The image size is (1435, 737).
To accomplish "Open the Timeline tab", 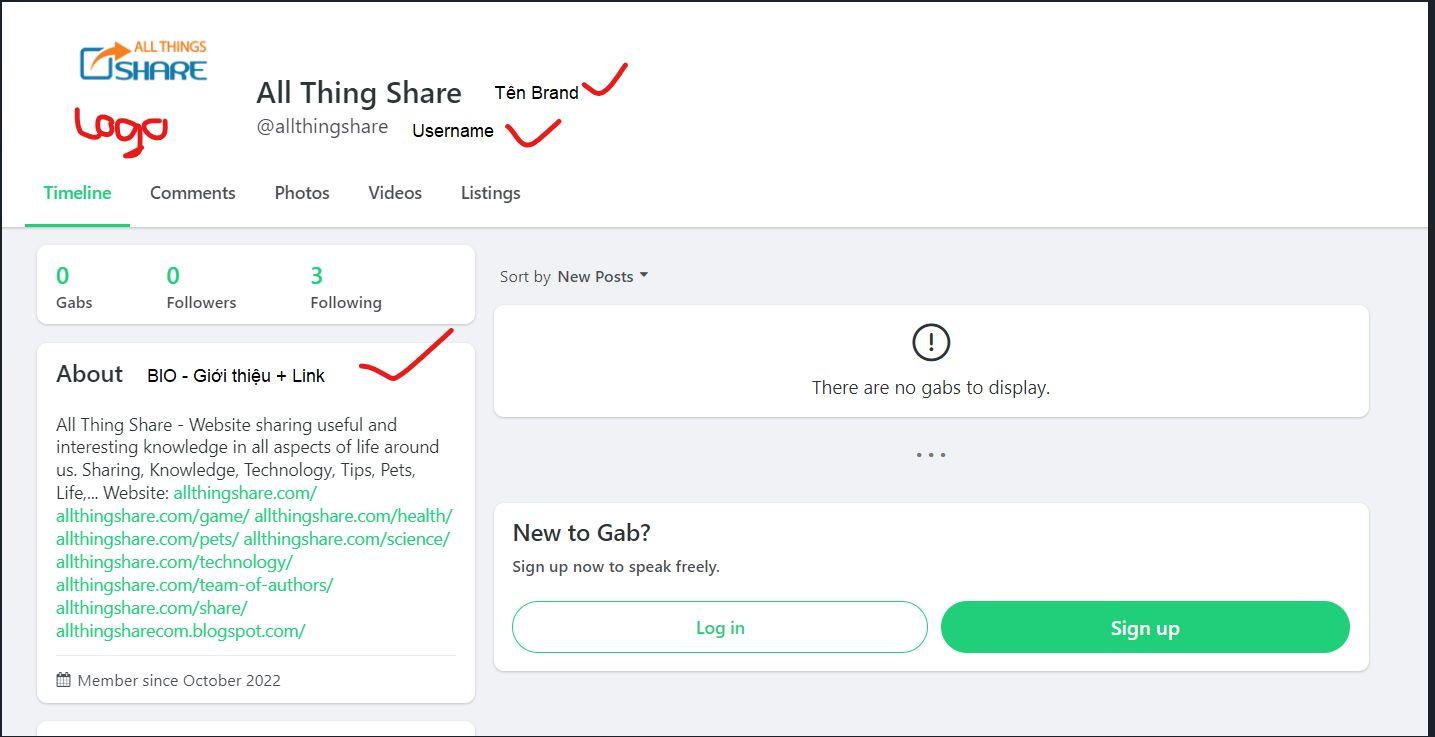I will coord(77,193).
